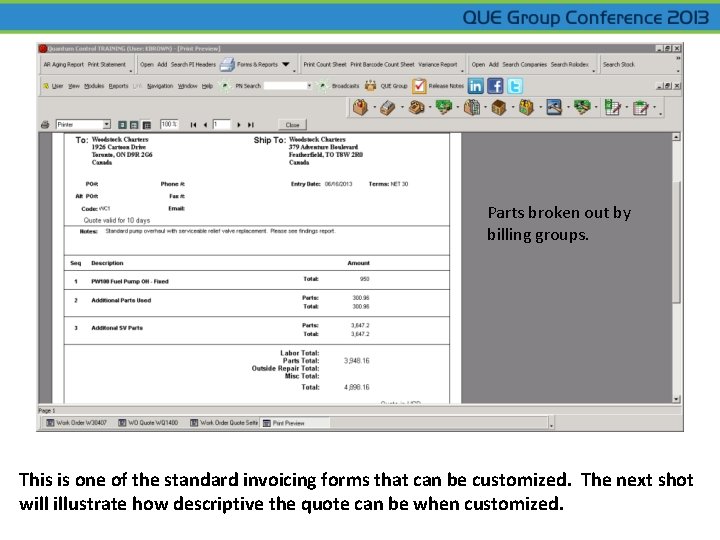
Task: Click Variance Report
Action: [438, 64]
